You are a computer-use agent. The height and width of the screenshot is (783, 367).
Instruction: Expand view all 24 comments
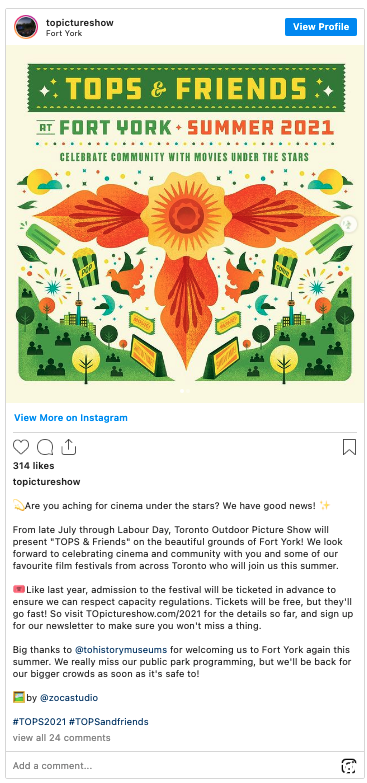click(x=61, y=738)
